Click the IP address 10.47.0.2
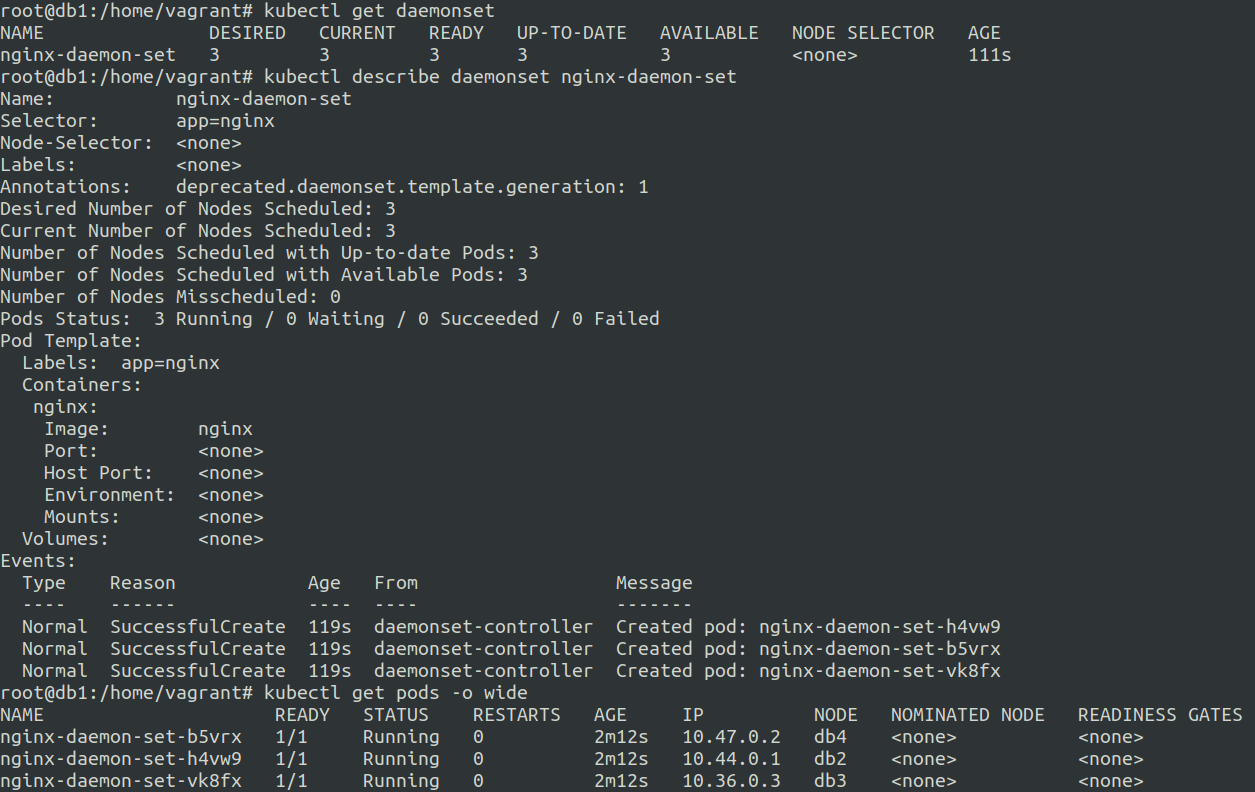Viewport: 1255px width, 792px height. coord(731,737)
